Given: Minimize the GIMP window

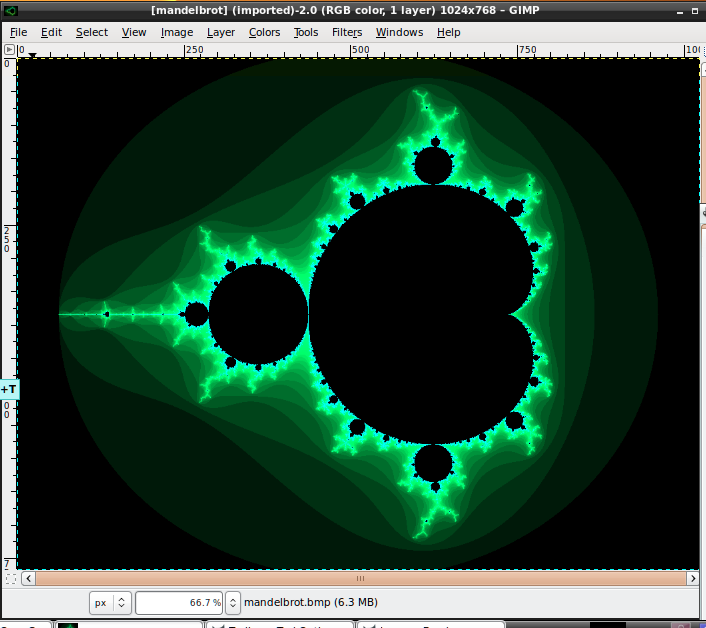Looking at the screenshot, I should coord(680,11).
